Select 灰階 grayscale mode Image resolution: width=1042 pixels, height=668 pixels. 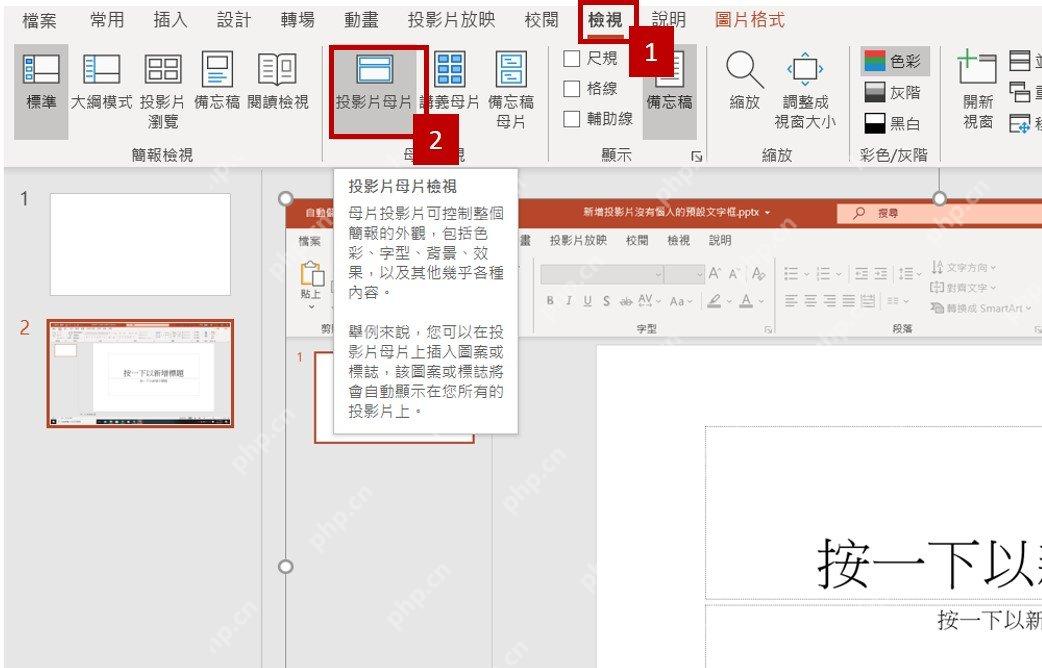click(x=892, y=92)
